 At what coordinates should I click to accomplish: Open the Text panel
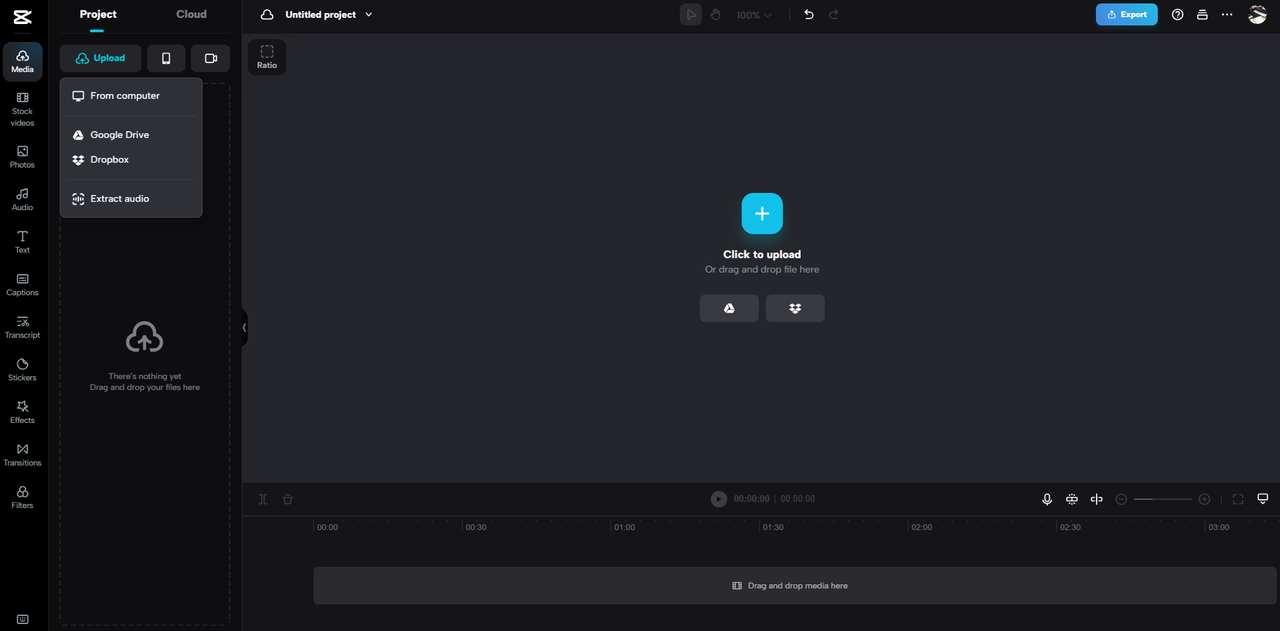pyautogui.click(x=22, y=242)
